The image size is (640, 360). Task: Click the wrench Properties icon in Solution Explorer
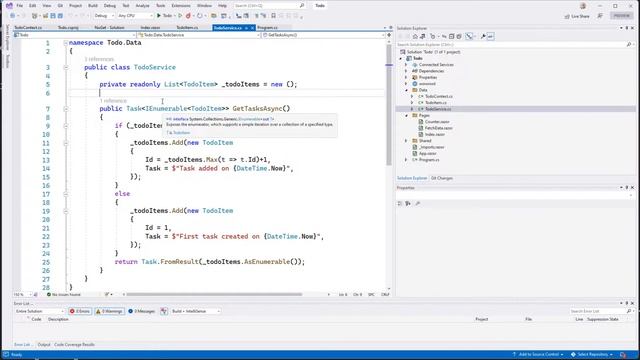[x=483, y=36]
